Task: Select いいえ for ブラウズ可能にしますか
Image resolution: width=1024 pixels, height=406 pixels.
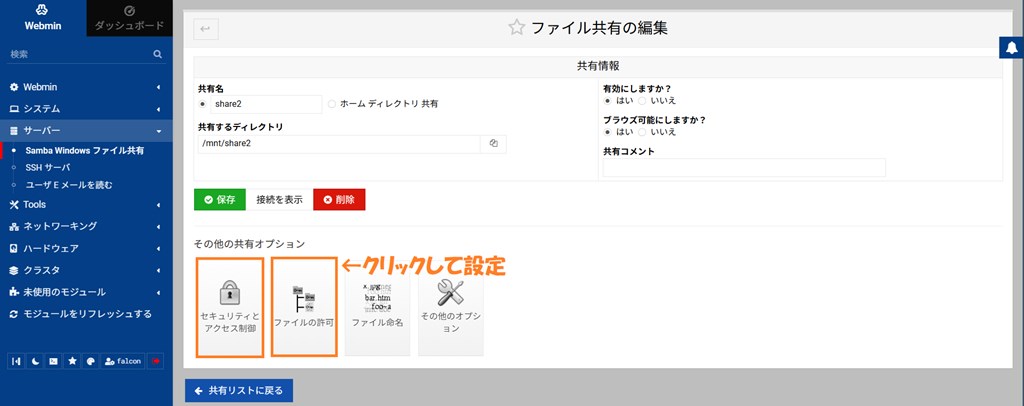Action: (643, 132)
